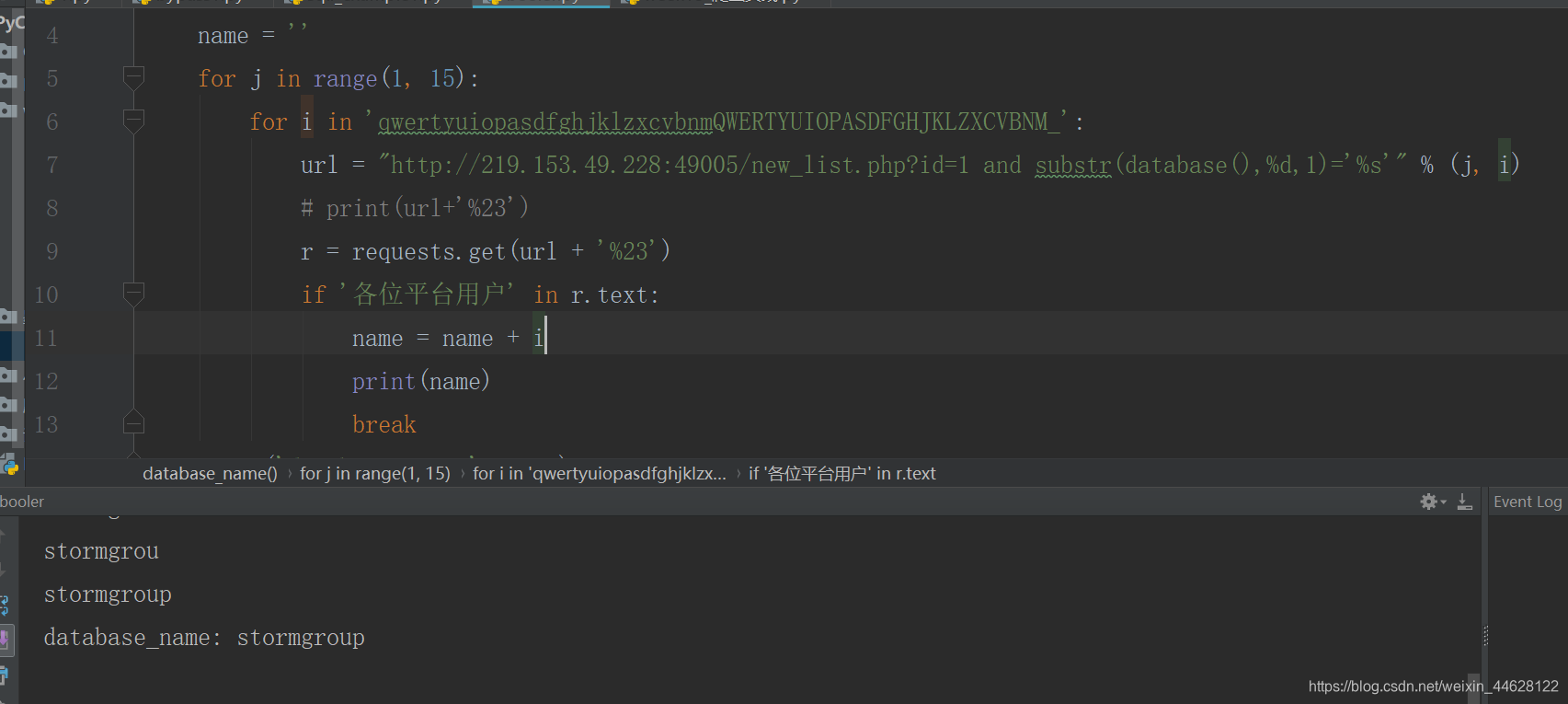Click the '各位平台用户' string on line 10
Viewport: 1568px width, 704px height.
(x=427, y=294)
